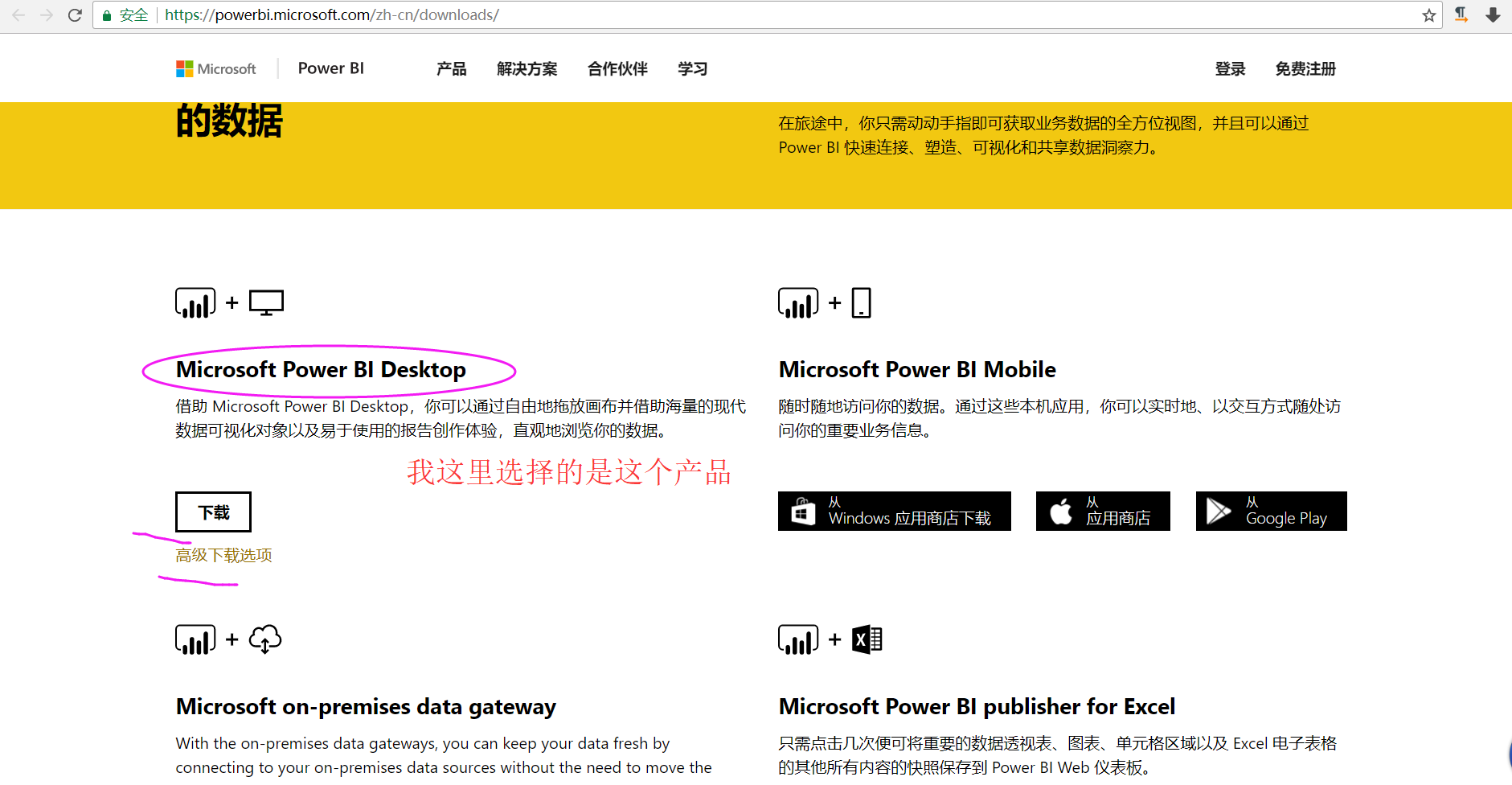
Task: Open the 产品 menu
Action: (452, 69)
